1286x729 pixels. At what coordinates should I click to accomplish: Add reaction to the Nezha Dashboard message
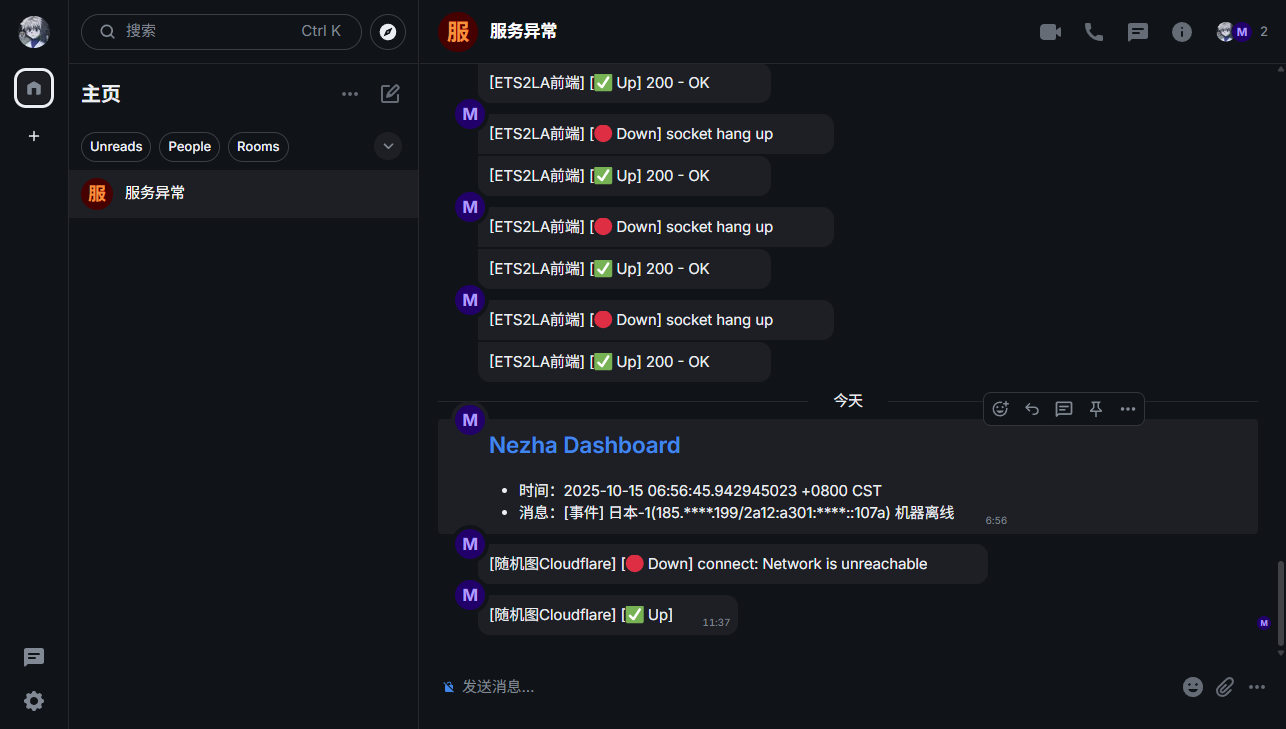click(1000, 408)
